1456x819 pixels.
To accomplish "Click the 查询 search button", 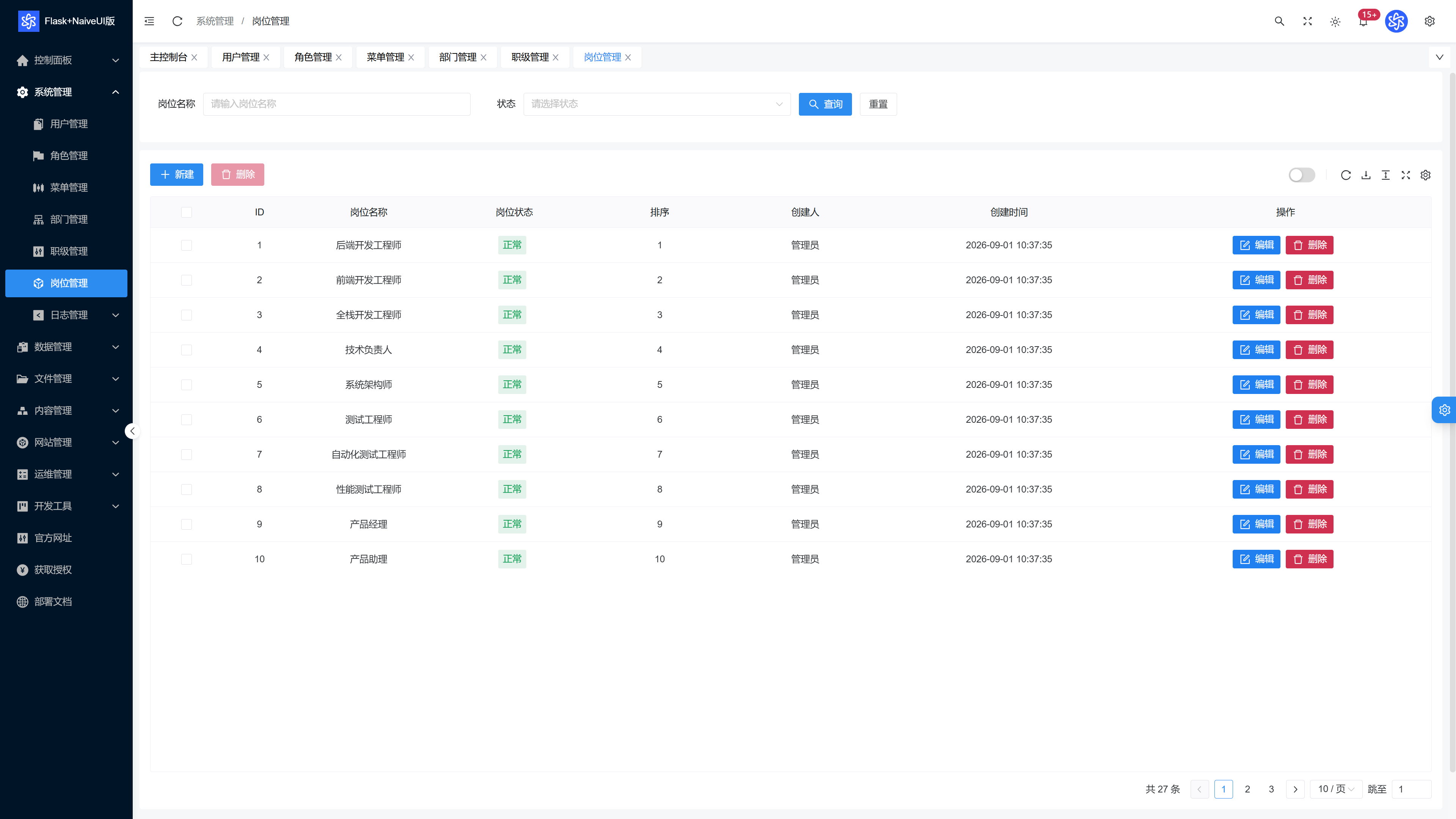I will pyautogui.click(x=825, y=104).
